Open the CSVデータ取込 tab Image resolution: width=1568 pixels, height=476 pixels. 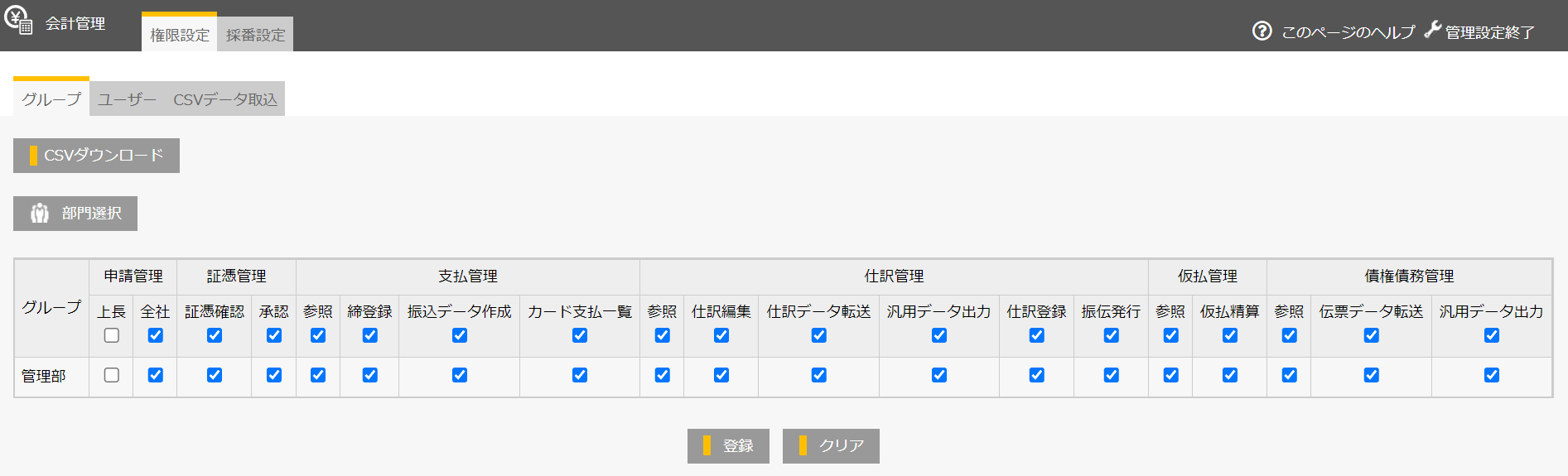pos(225,99)
